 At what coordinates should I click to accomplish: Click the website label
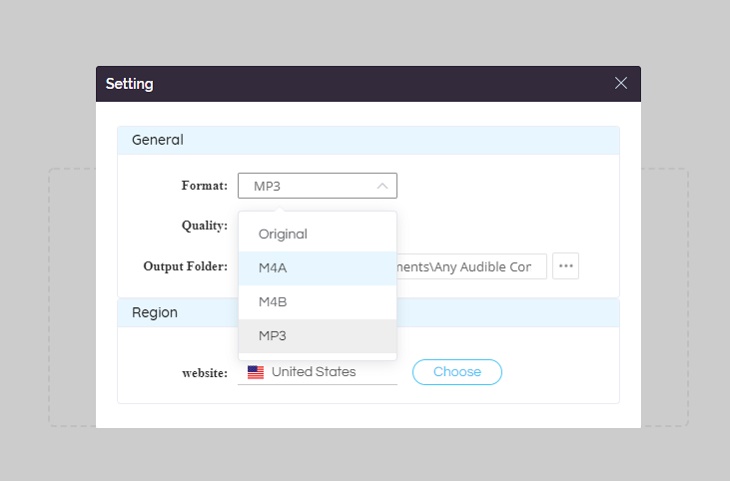point(205,373)
